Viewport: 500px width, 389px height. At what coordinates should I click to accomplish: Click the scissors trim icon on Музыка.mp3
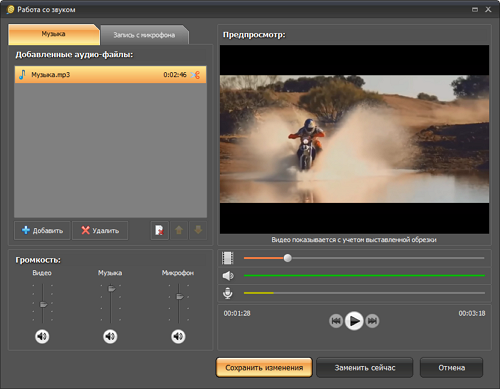pos(195,75)
